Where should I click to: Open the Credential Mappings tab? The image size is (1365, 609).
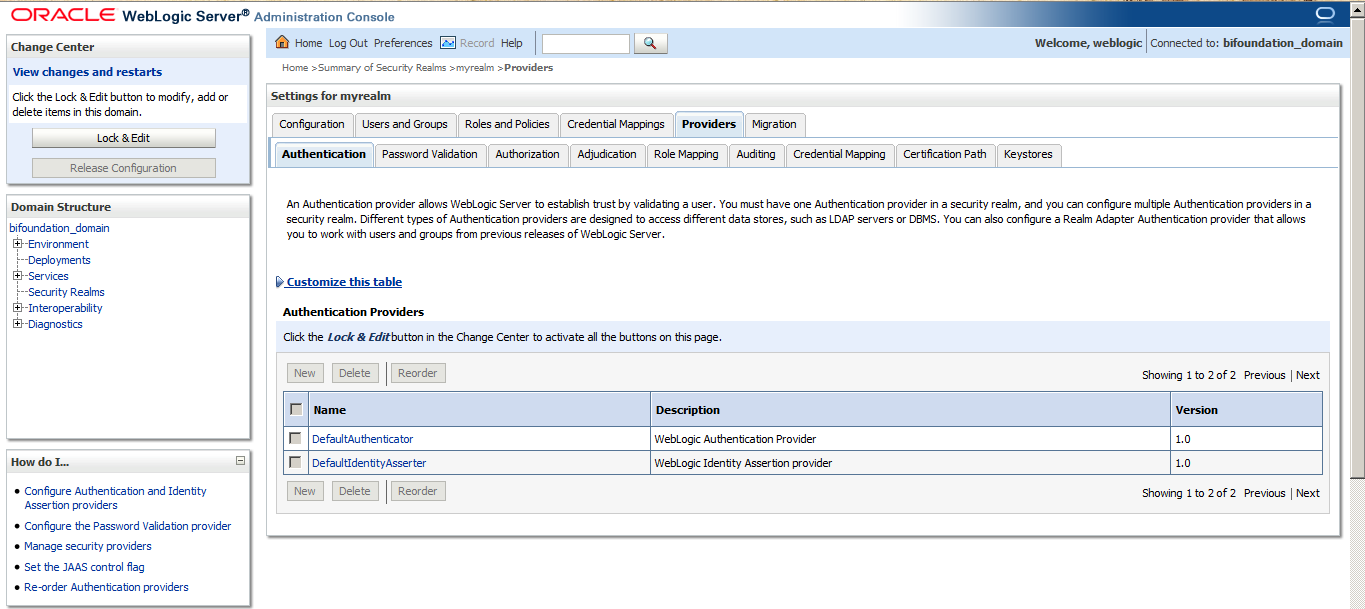pyautogui.click(x=616, y=124)
